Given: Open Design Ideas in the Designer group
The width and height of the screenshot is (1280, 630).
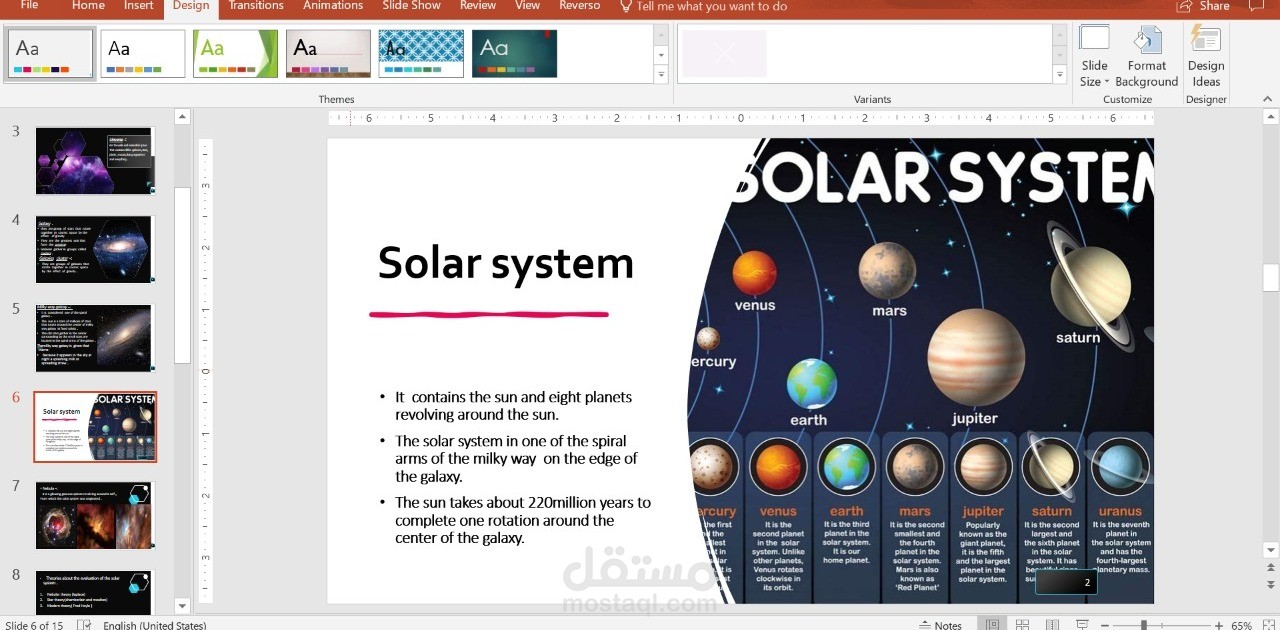Looking at the screenshot, I should point(1206,59).
